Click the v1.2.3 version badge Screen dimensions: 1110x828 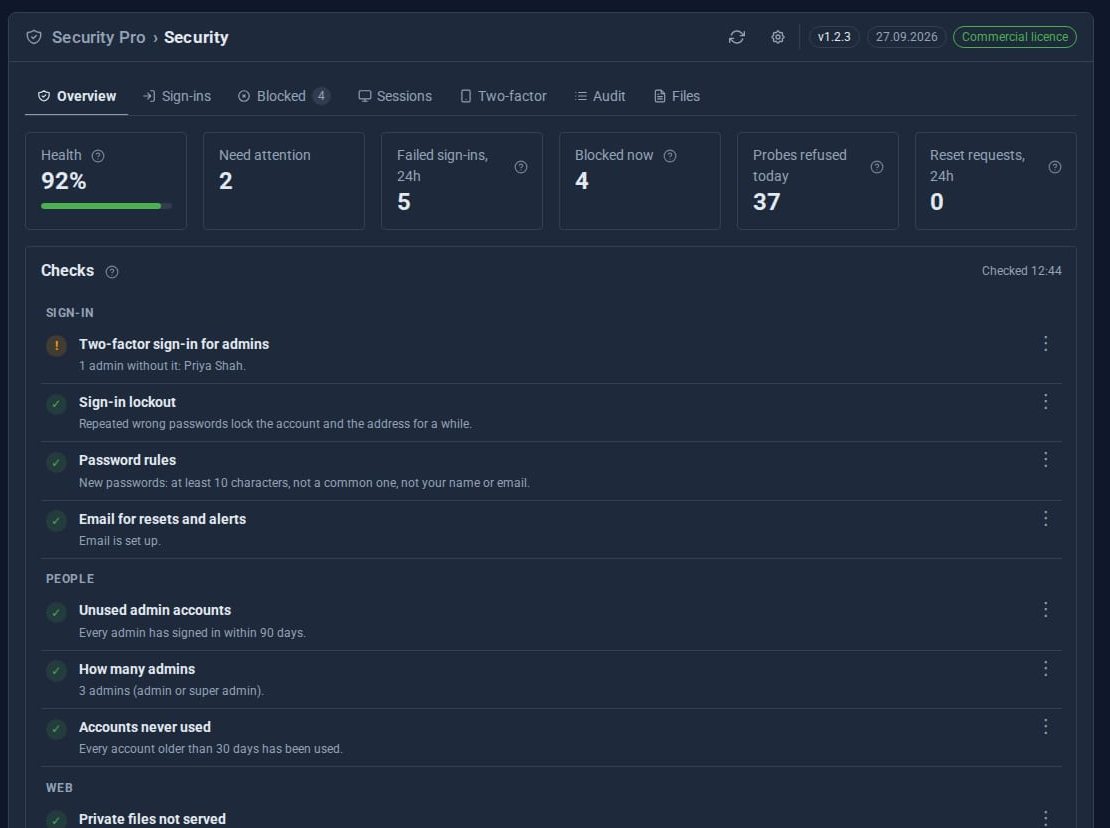point(834,37)
